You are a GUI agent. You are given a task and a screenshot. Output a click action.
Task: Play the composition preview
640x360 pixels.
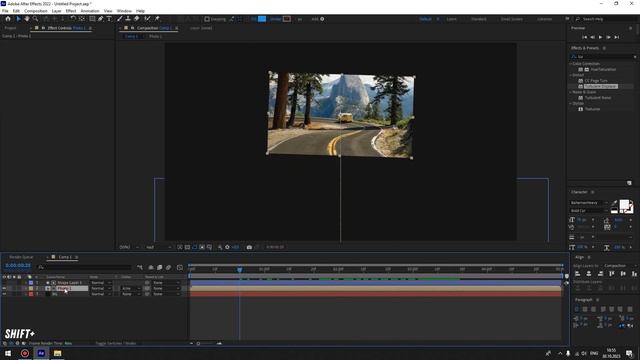tap(600, 37)
